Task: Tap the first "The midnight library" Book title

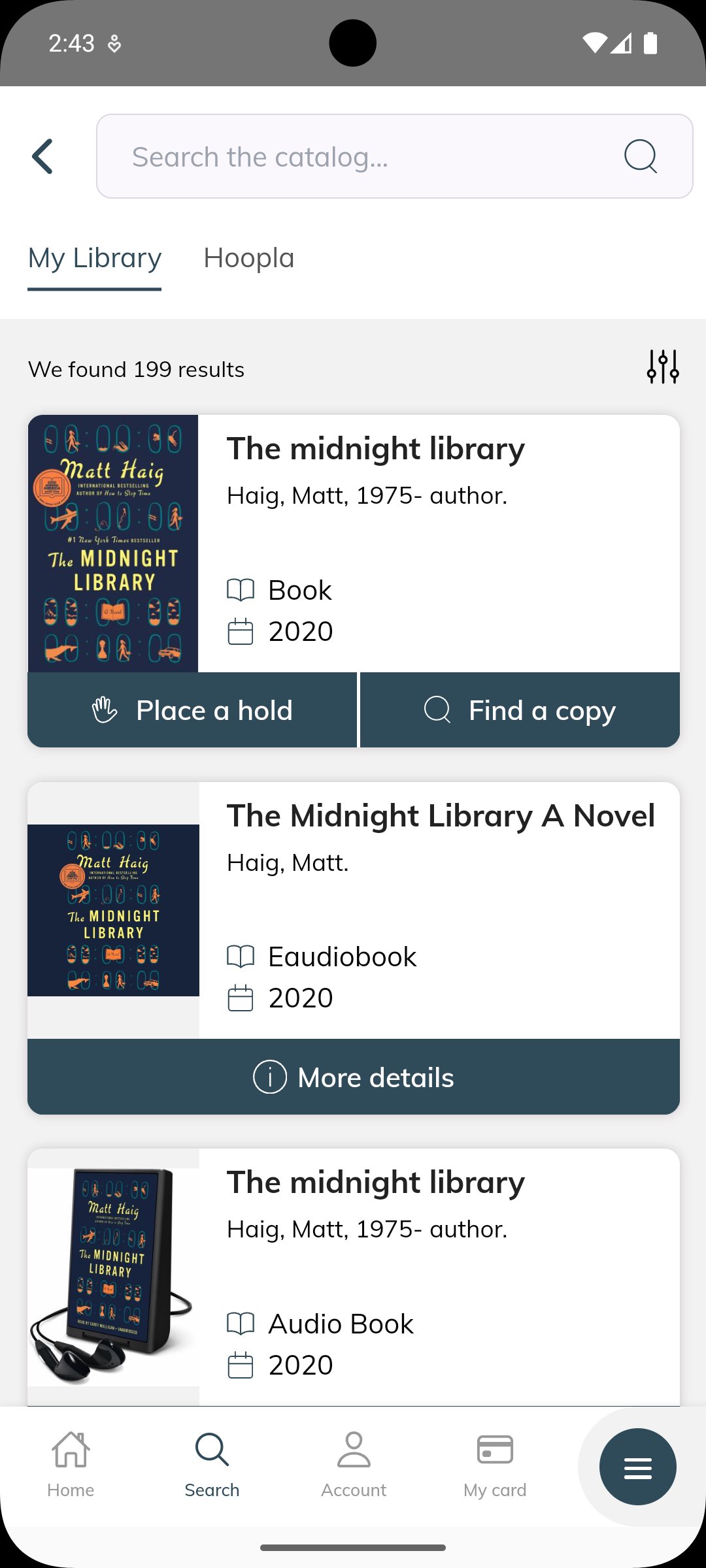Action: pyautogui.click(x=375, y=449)
